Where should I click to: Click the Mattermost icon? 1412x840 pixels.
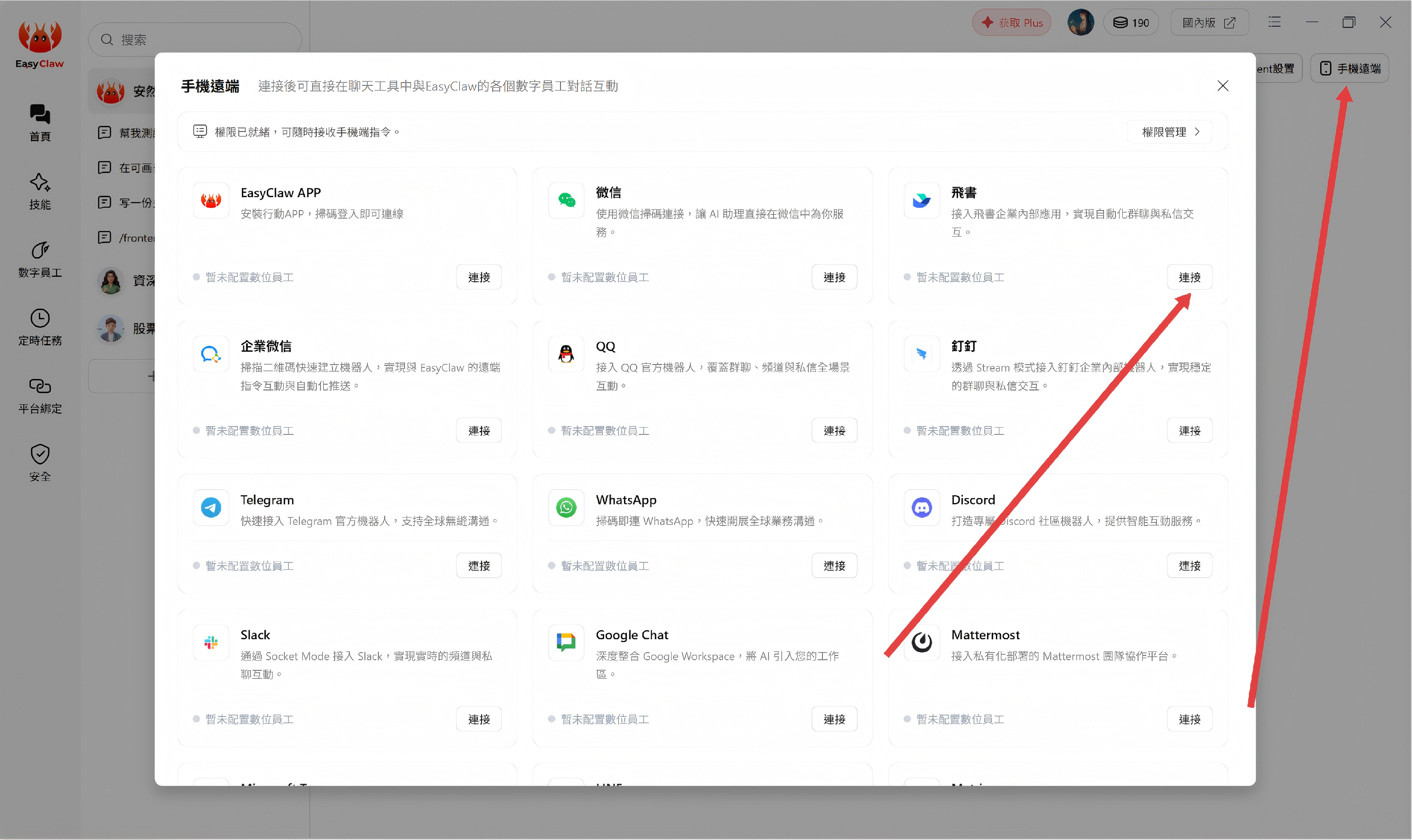pyautogui.click(x=921, y=642)
